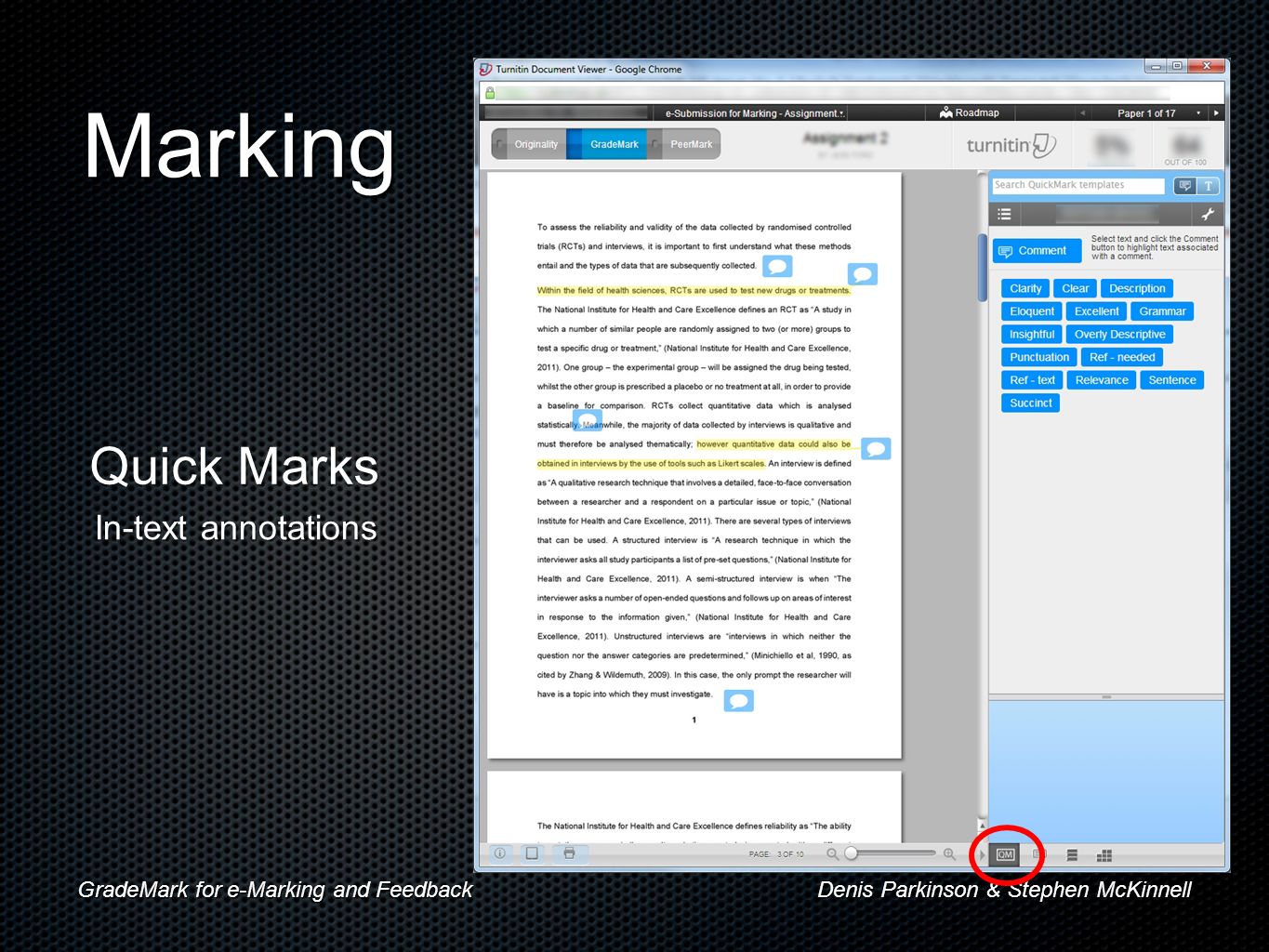The height and width of the screenshot is (952, 1269).
Task: Select the comment bubble mode icon
Action: point(1184,186)
